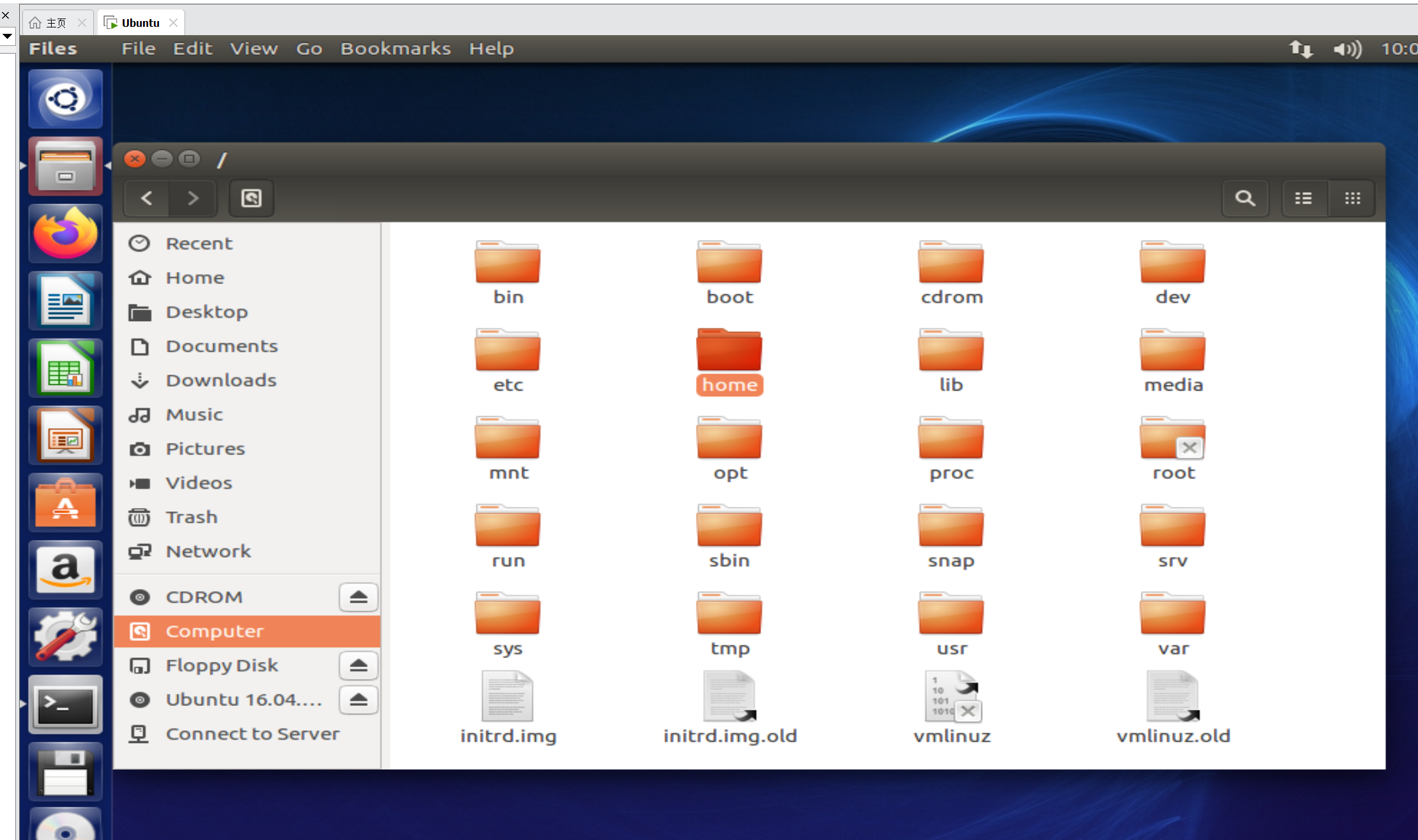Open the volume sound indicator
The image size is (1418, 840).
(1347, 49)
